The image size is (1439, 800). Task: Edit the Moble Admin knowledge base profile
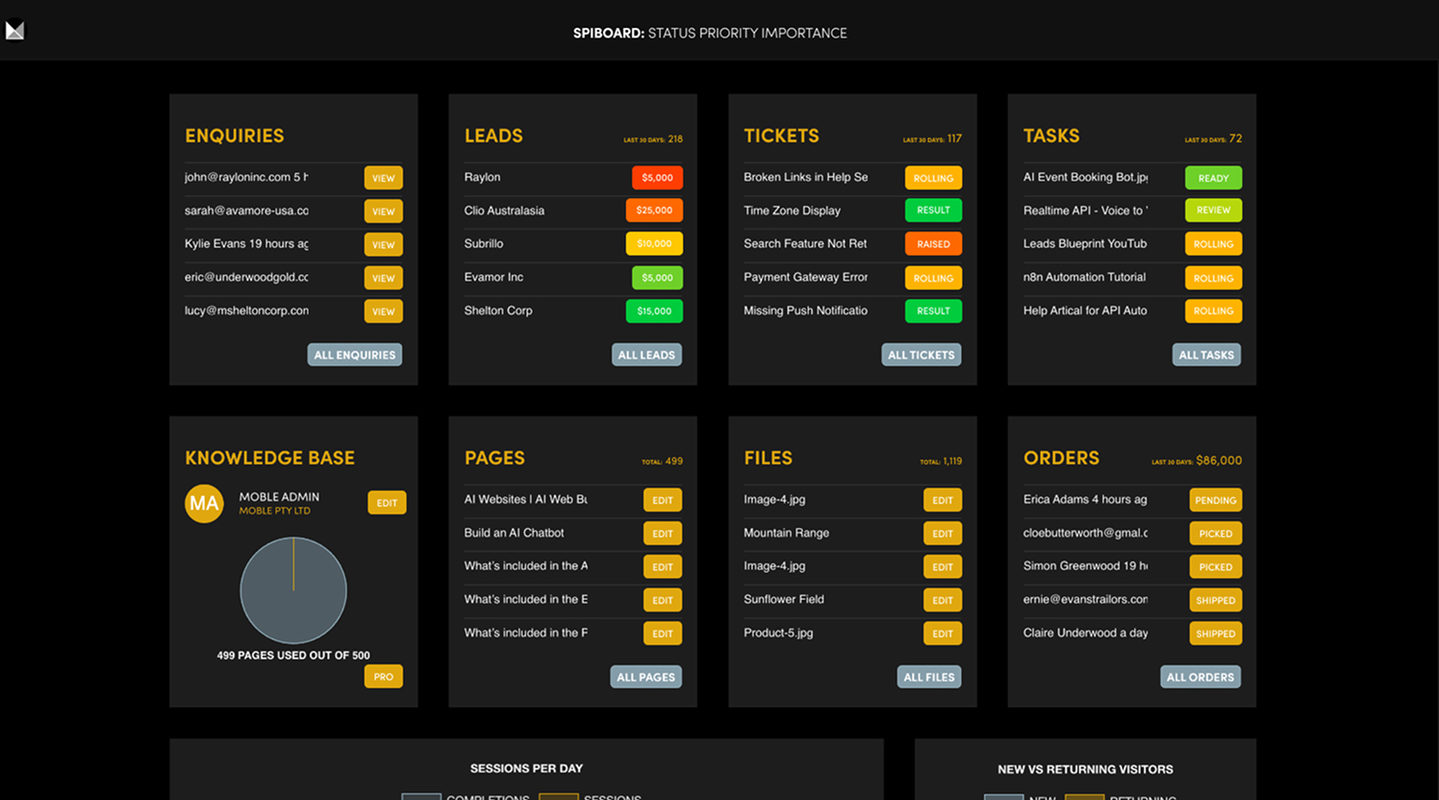click(387, 503)
